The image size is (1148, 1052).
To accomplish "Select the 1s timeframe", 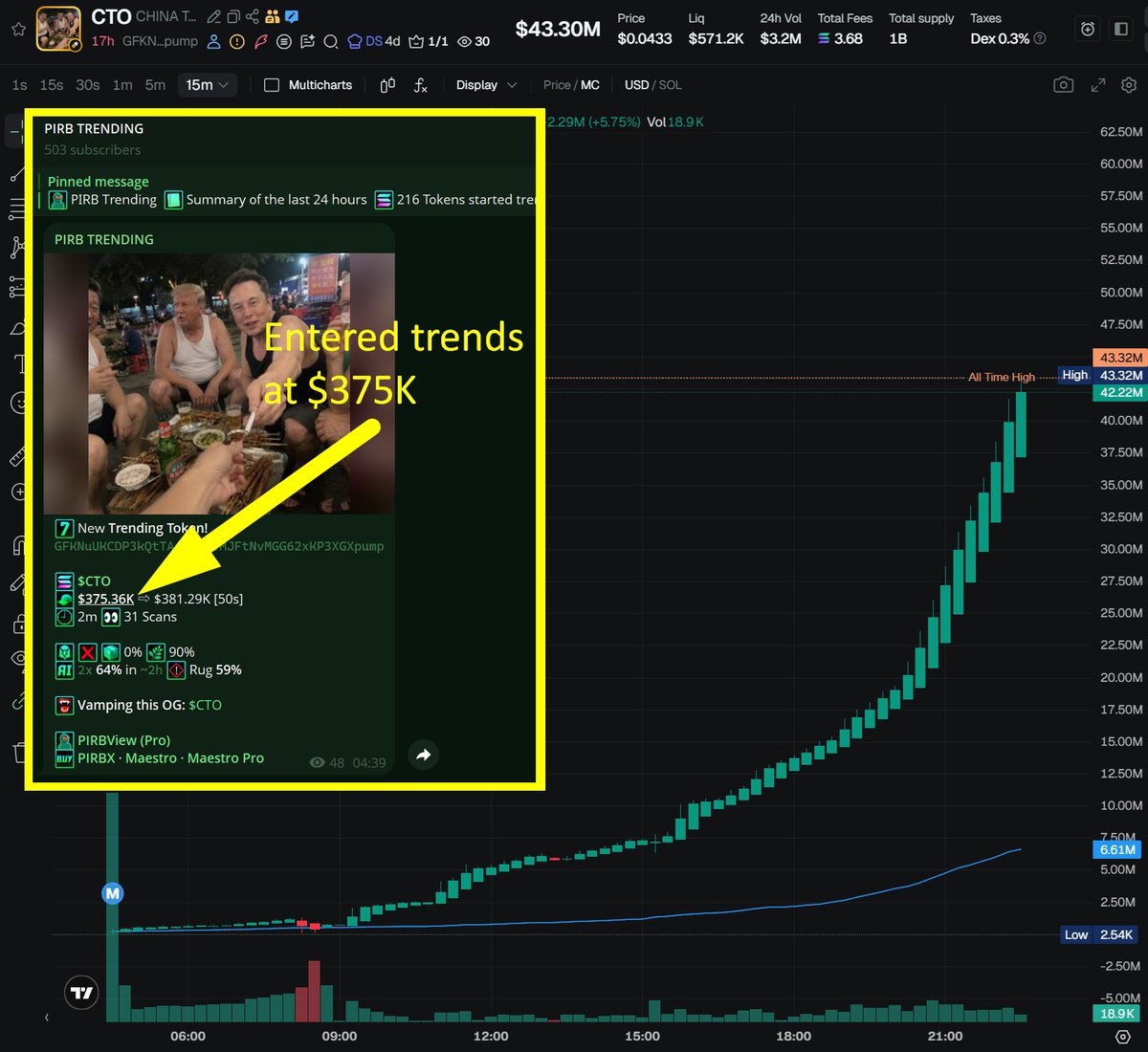I will (19, 85).
